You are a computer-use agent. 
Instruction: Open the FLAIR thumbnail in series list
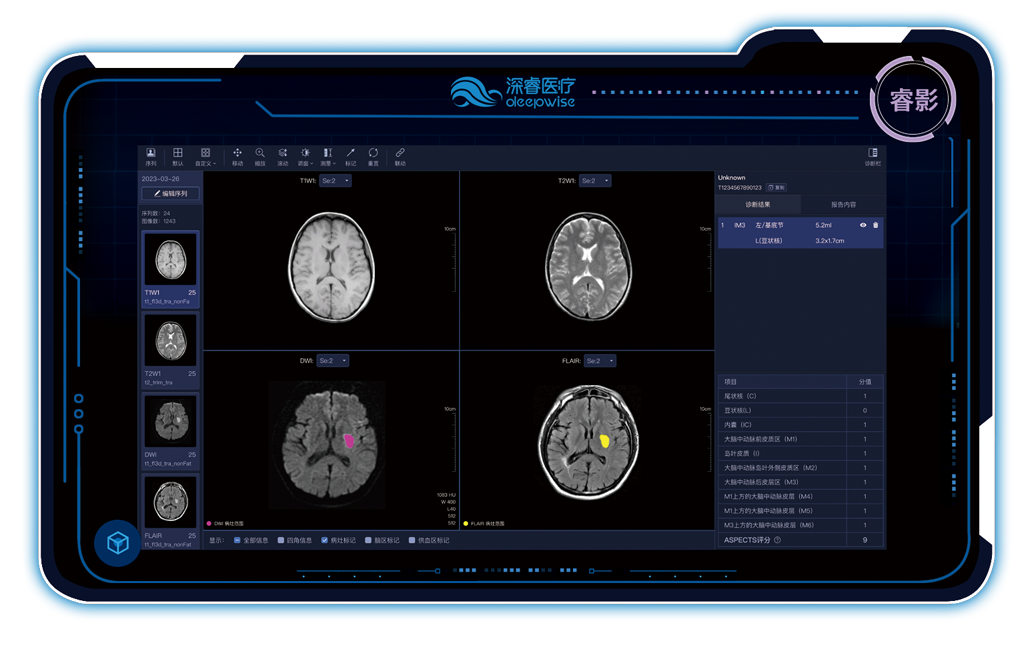(170, 512)
